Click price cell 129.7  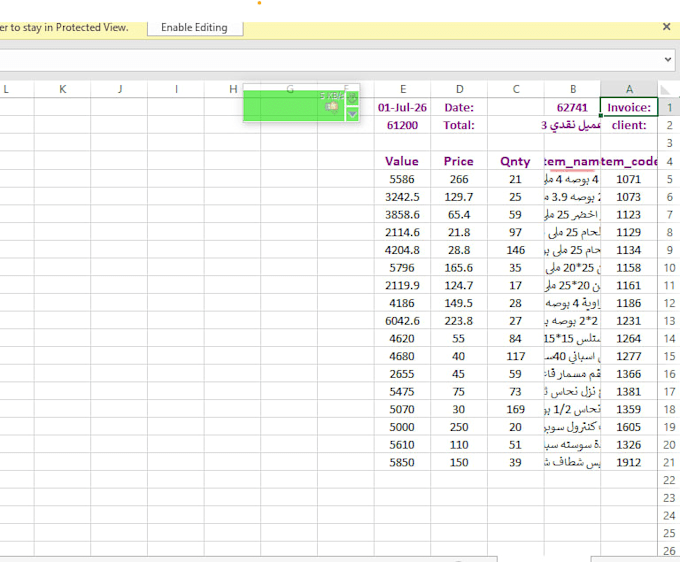point(459,197)
